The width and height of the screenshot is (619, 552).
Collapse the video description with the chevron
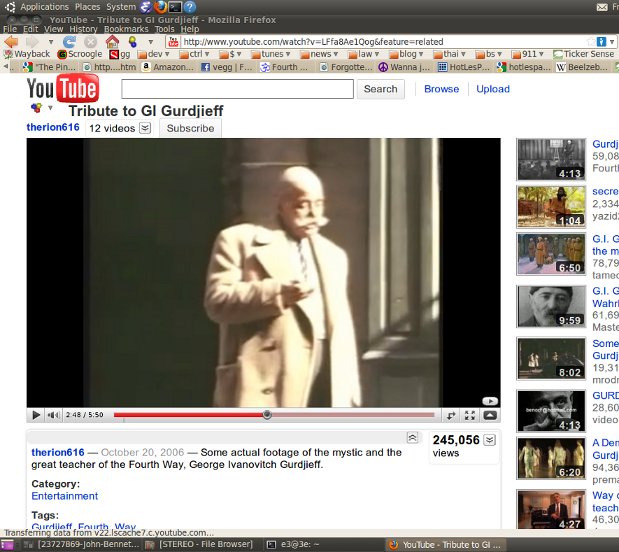coord(412,438)
